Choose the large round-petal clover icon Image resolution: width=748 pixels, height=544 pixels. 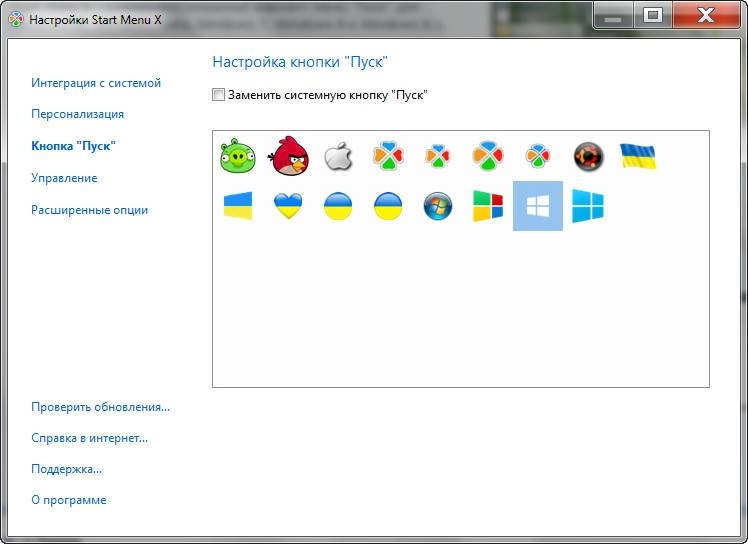(x=488, y=156)
